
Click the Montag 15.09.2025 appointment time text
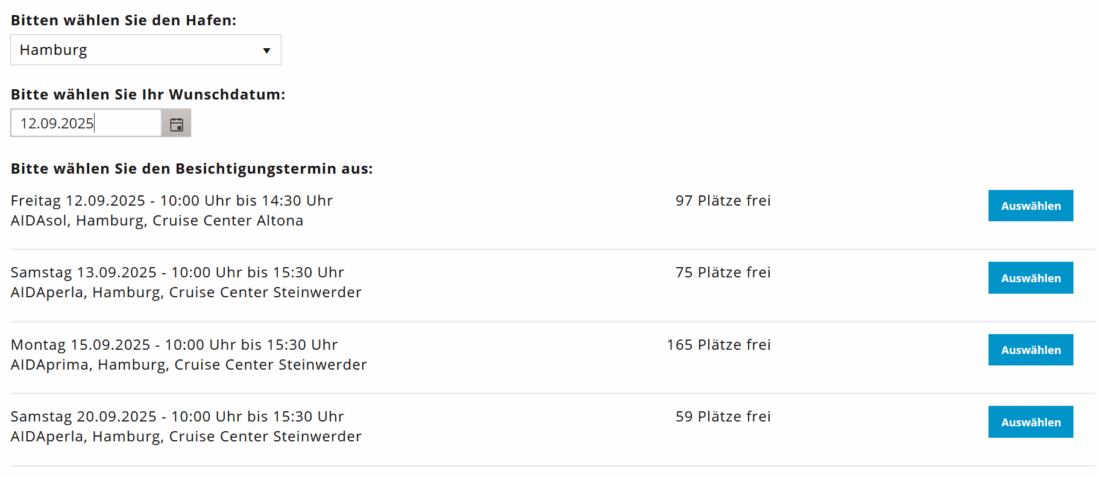click(x=174, y=345)
